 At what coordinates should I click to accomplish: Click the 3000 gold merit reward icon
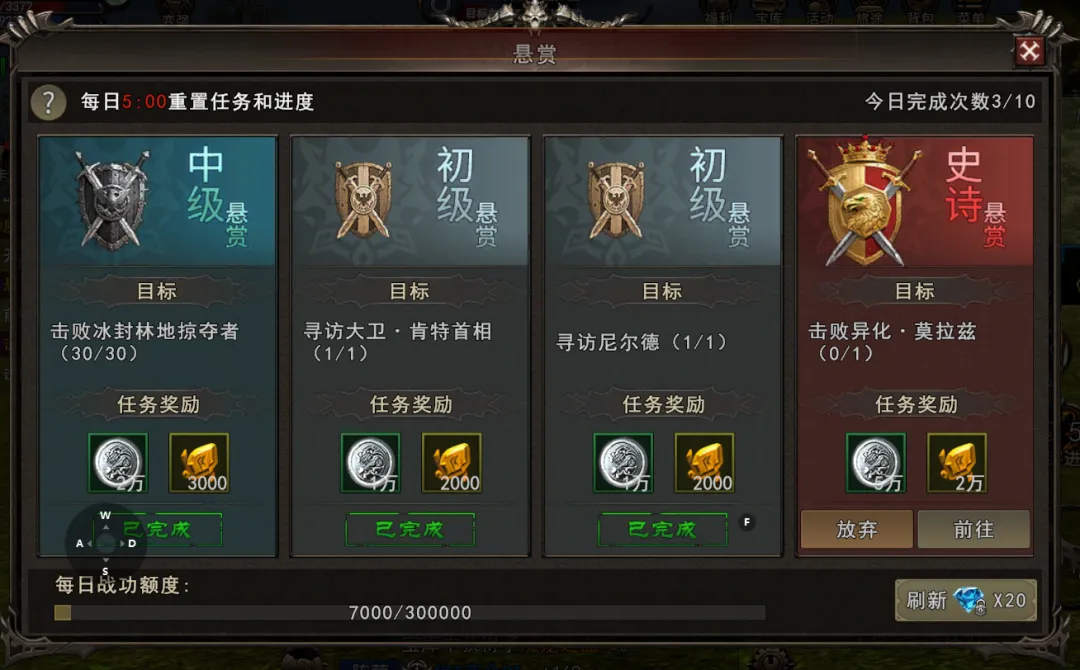click(199, 463)
